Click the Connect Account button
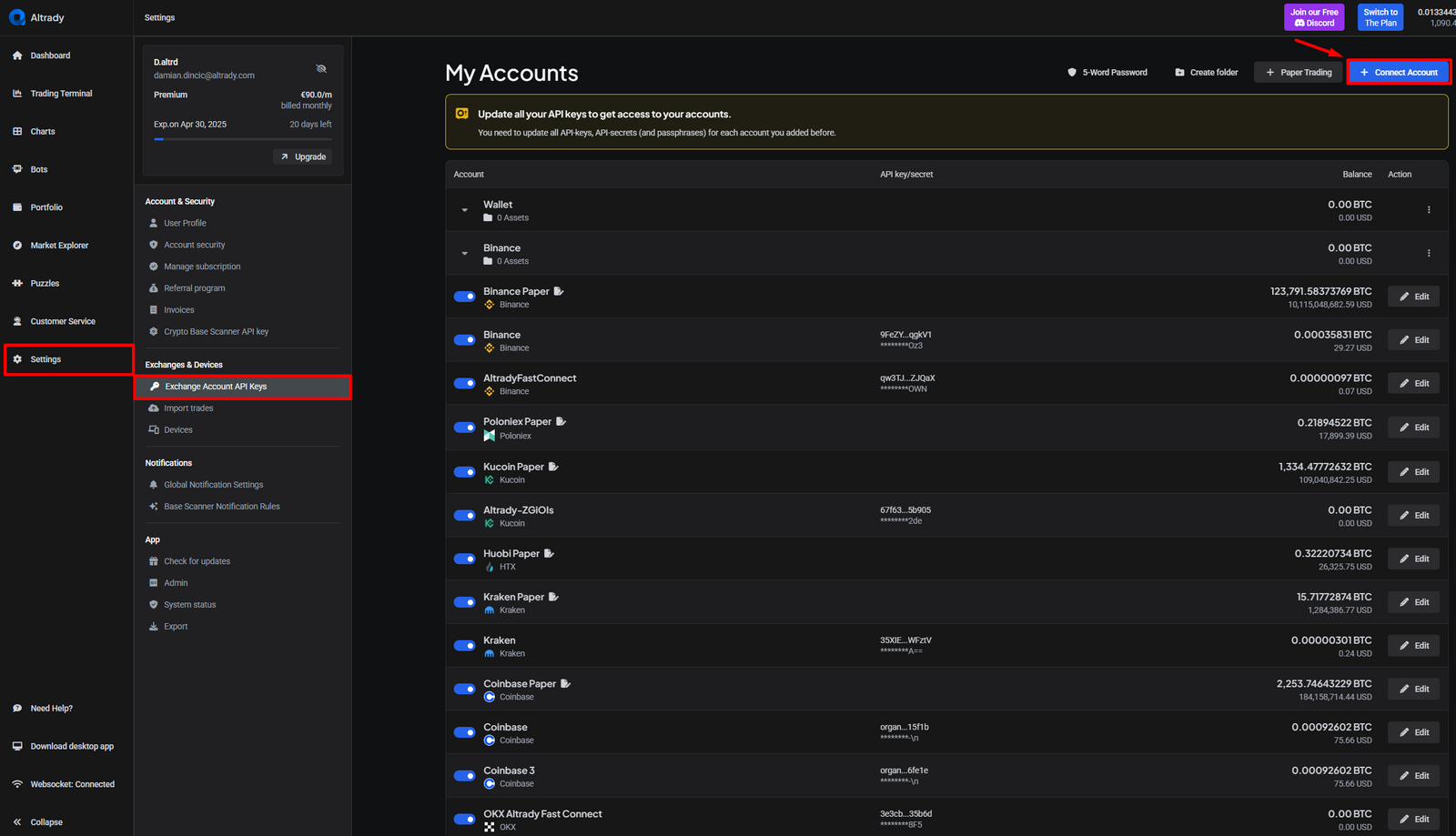1456x836 pixels. (x=1399, y=73)
